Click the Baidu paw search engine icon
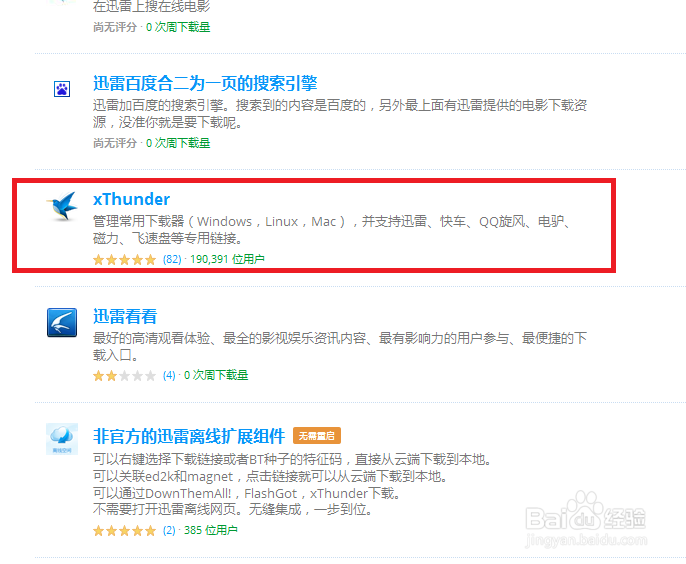The image size is (686, 564). pos(62,89)
